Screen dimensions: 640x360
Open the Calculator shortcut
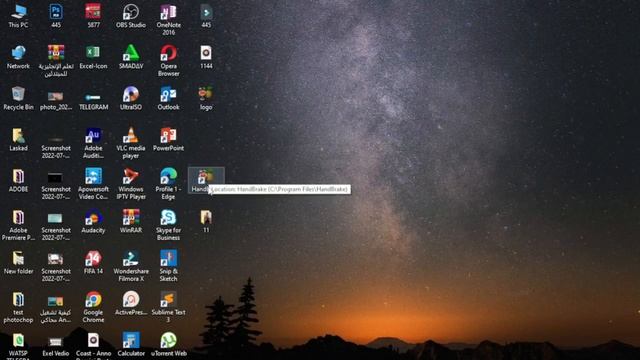click(x=131, y=345)
